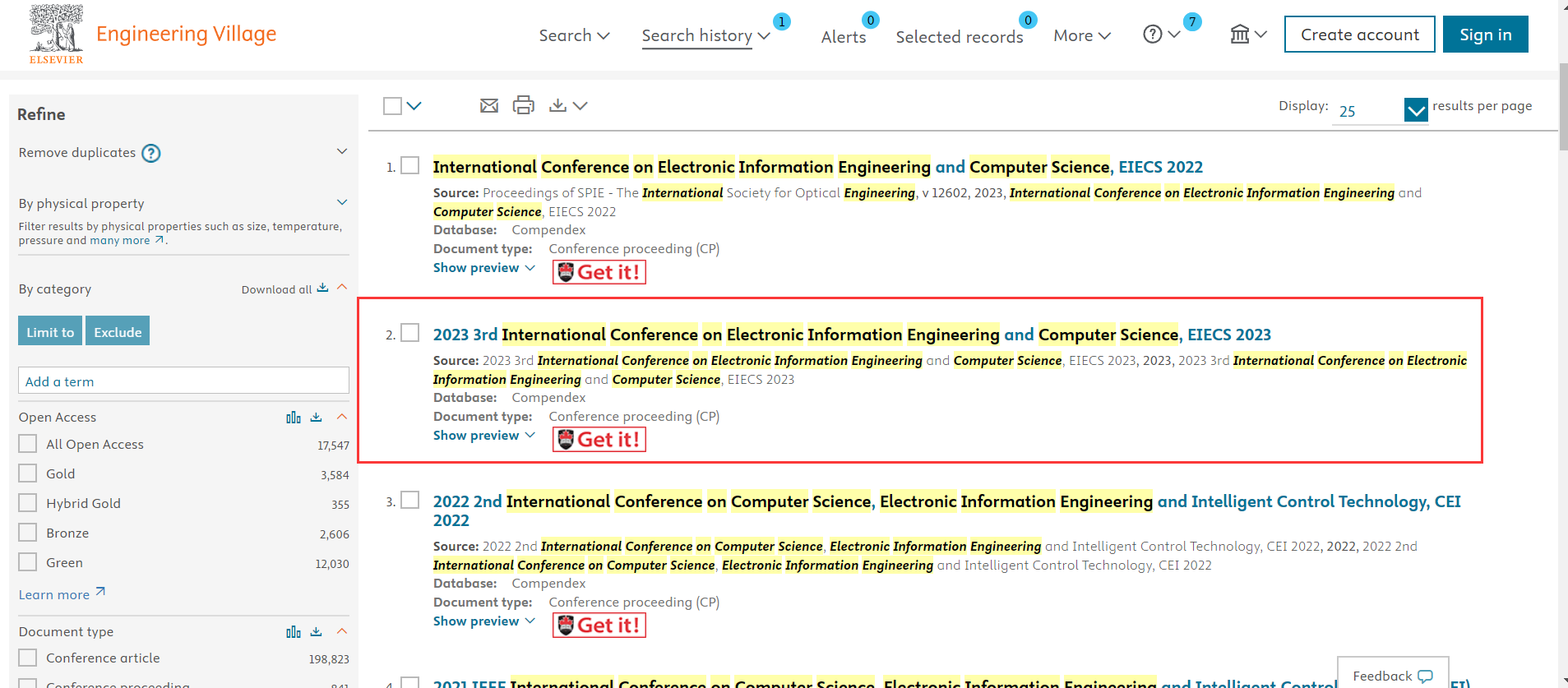Screen dimensions: 1568x688
Task: Check the Green open access filter
Action: click(x=28, y=562)
